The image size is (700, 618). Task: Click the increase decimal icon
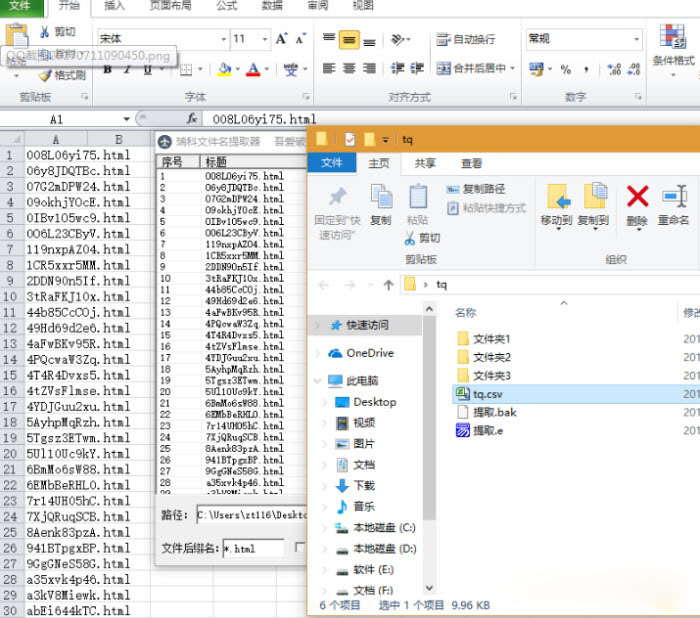(x=614, y=69)
